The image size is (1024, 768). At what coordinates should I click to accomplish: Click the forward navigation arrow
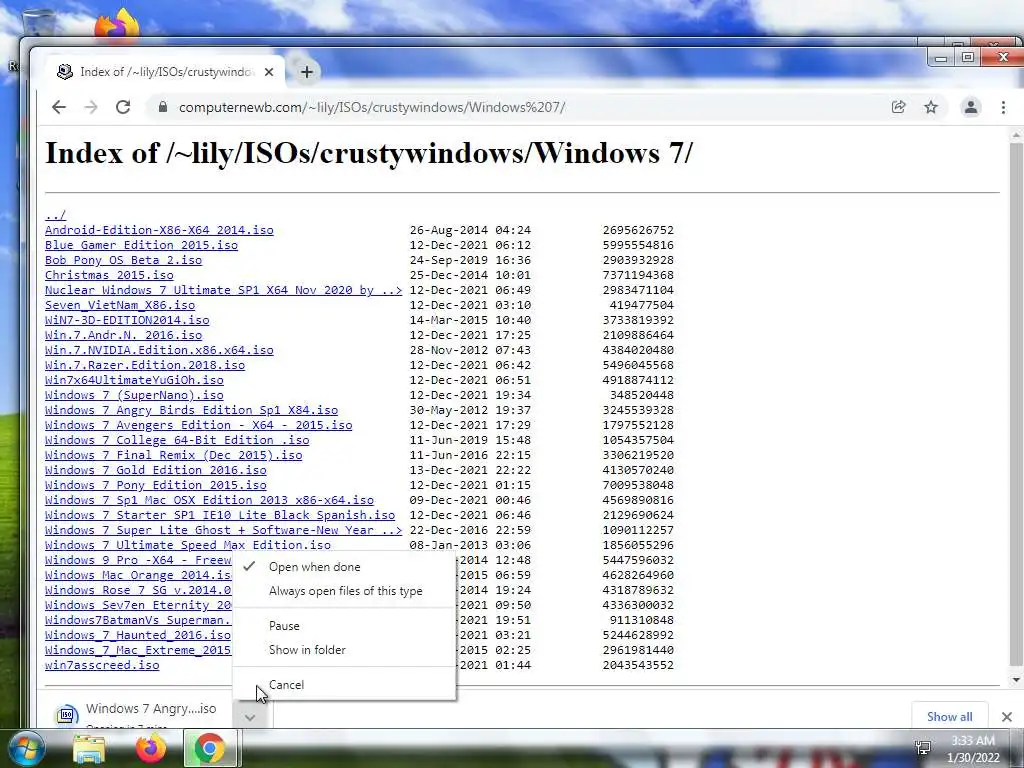91,107
